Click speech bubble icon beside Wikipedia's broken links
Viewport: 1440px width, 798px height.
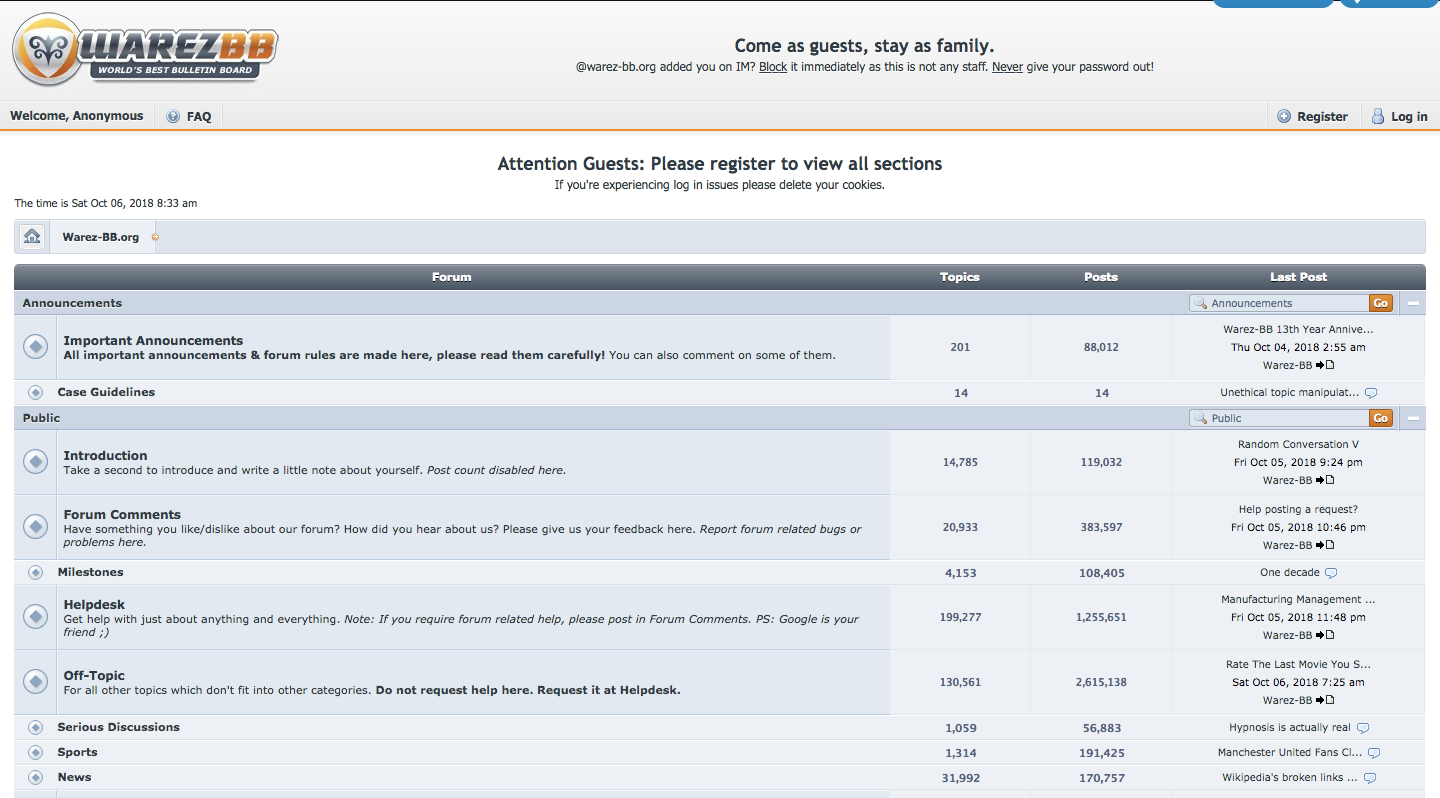click(x=1370, y=778)
